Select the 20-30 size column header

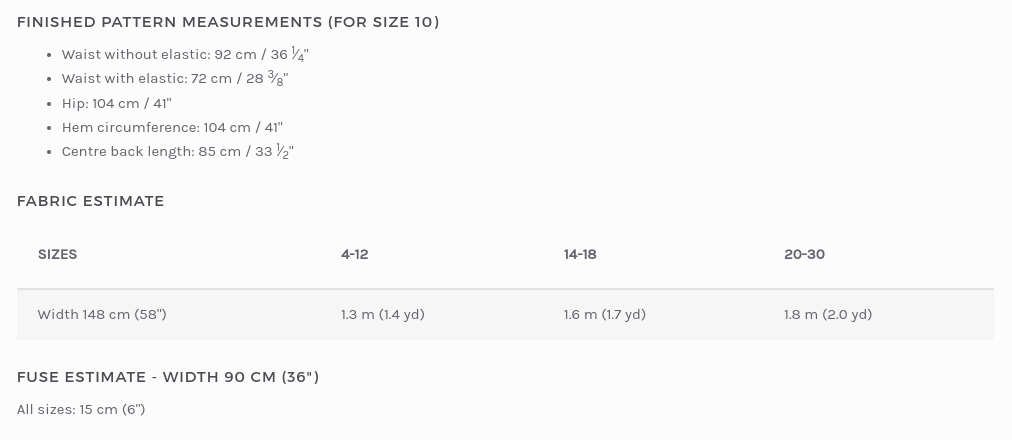click(804, 255)
